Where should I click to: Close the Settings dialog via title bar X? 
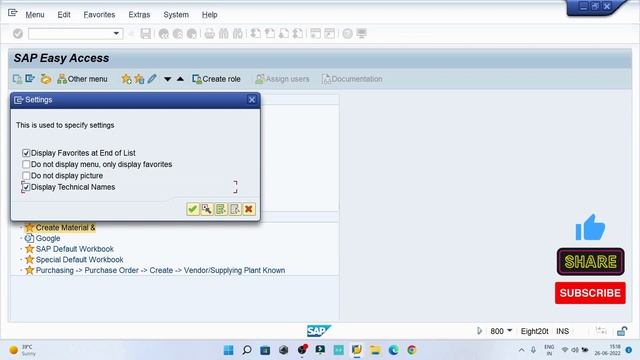tap(252, 100)
